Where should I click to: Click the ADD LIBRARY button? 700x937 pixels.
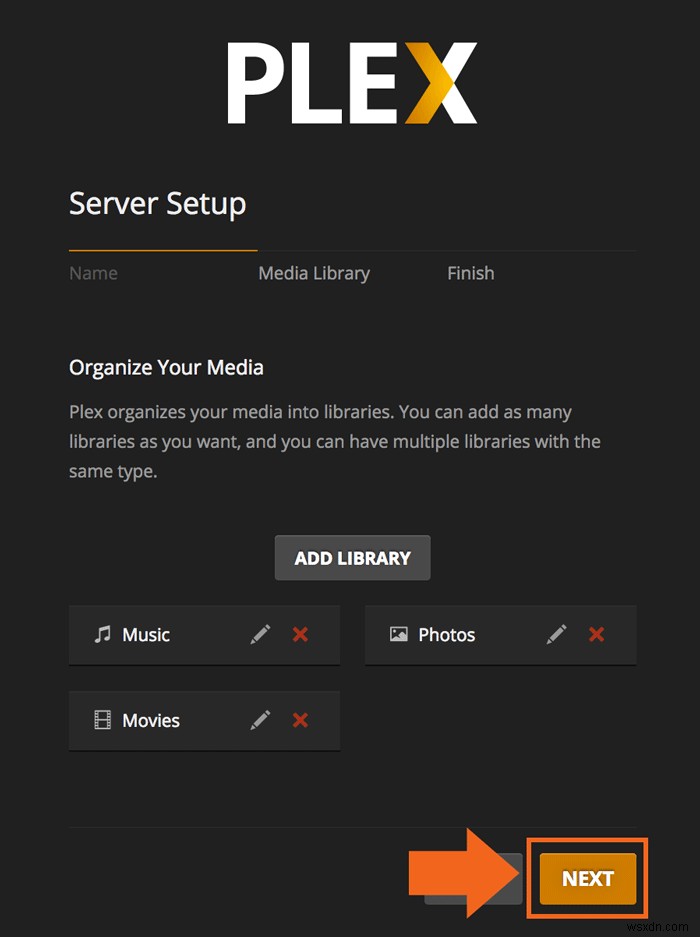tap(353, 558)
